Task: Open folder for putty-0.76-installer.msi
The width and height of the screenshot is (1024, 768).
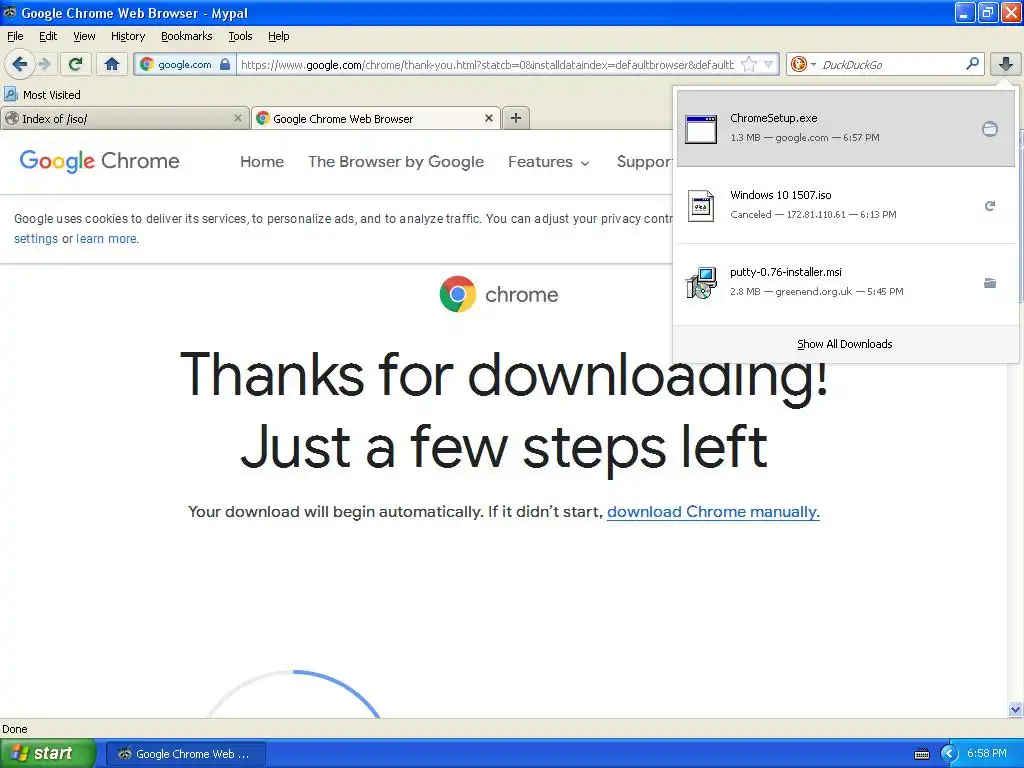Action: (990, 283)
